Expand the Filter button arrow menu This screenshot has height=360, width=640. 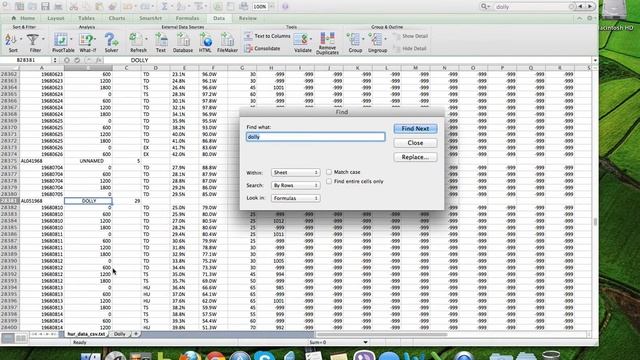43,40
